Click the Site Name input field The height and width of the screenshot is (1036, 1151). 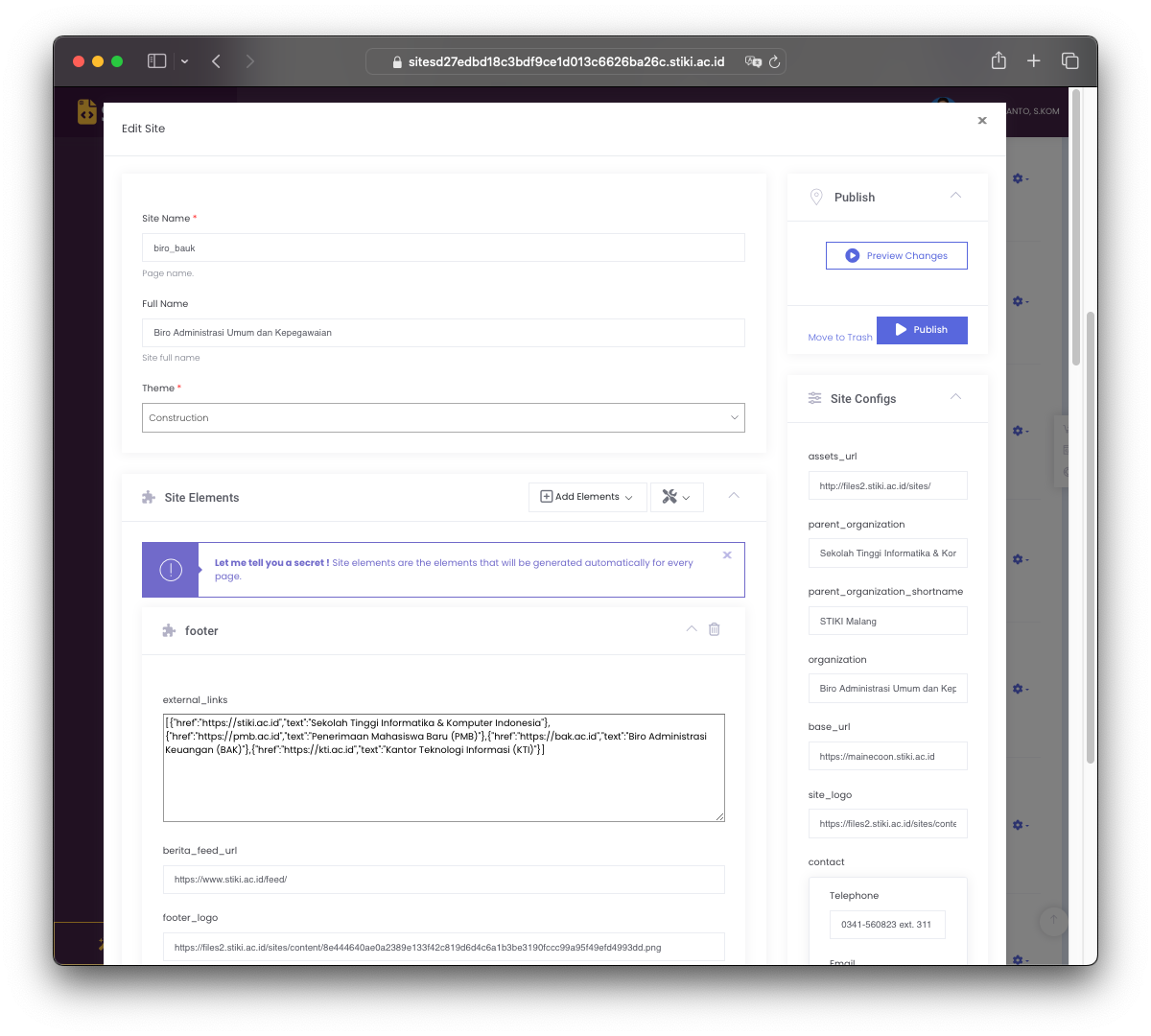click(443, 247)
